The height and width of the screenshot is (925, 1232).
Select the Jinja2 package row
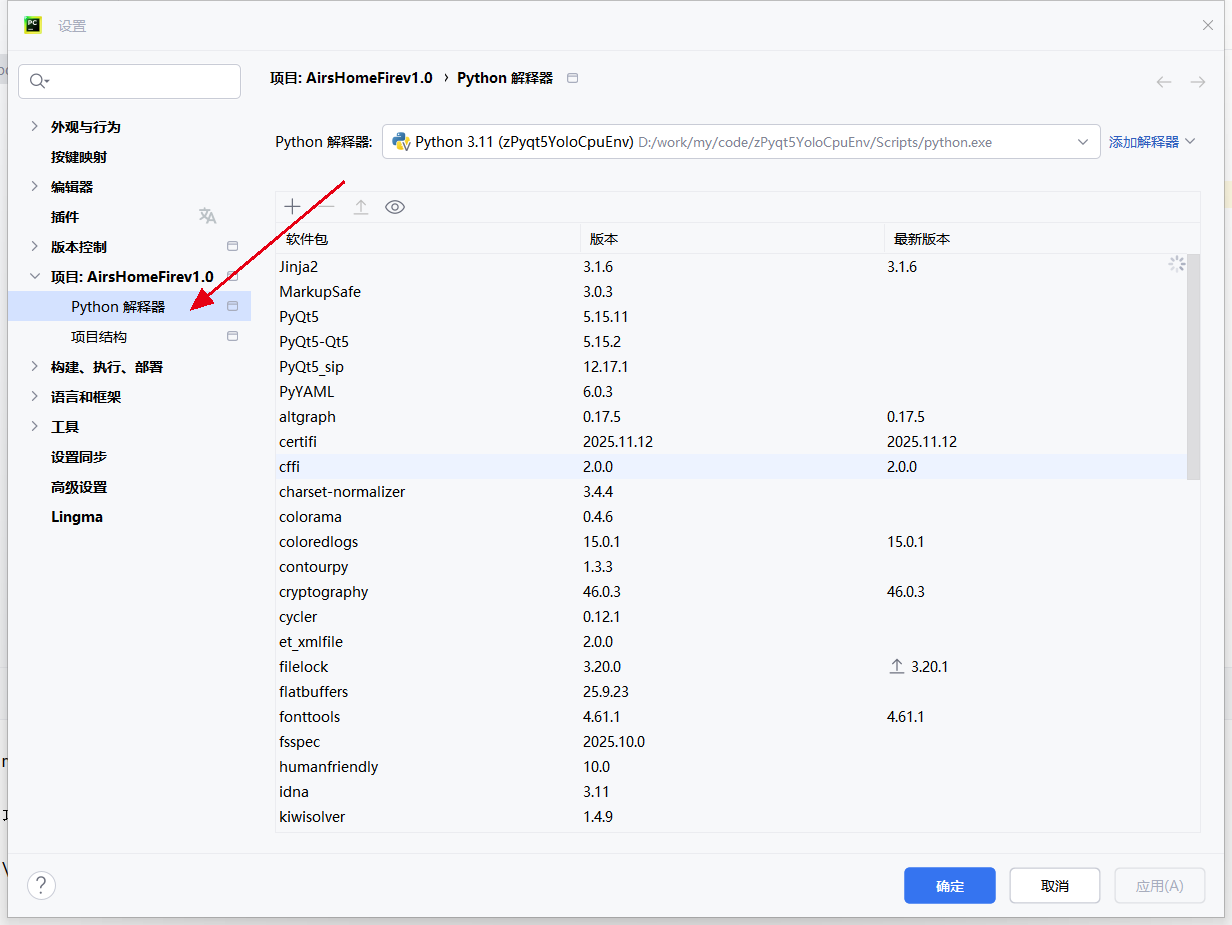tap(731, 267)
